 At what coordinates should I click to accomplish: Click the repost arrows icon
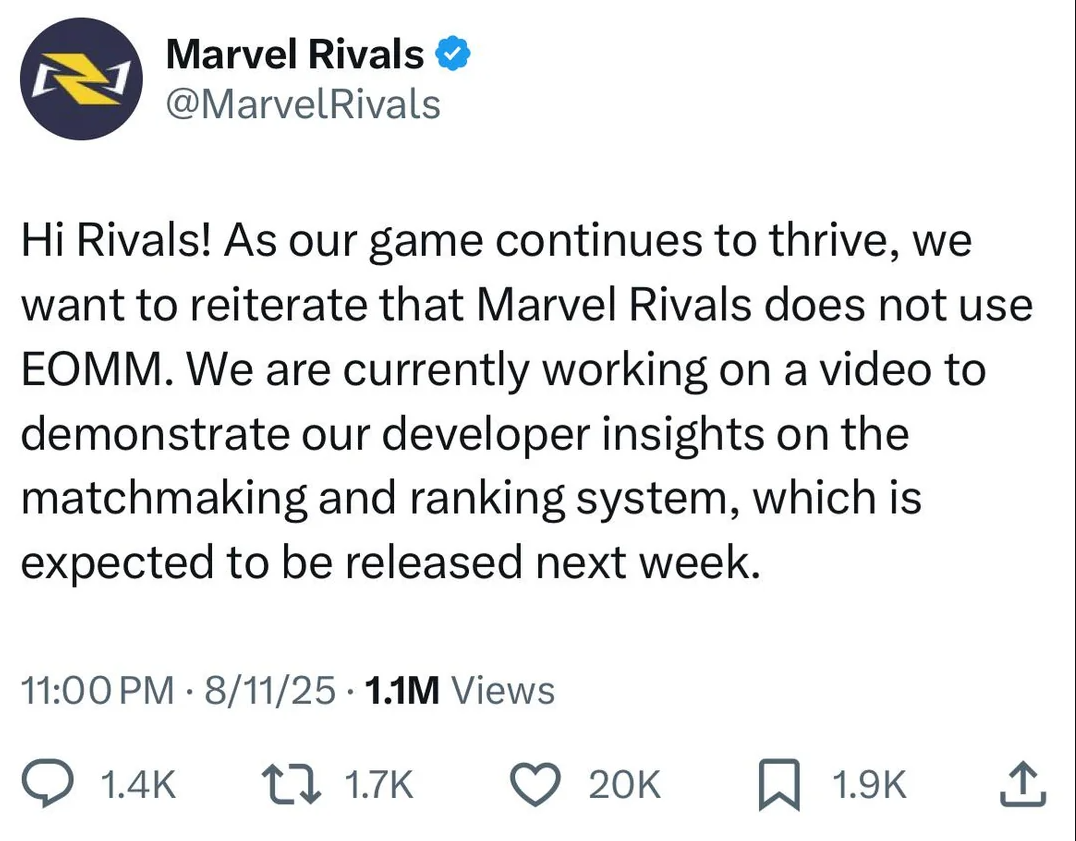point(290,785)
